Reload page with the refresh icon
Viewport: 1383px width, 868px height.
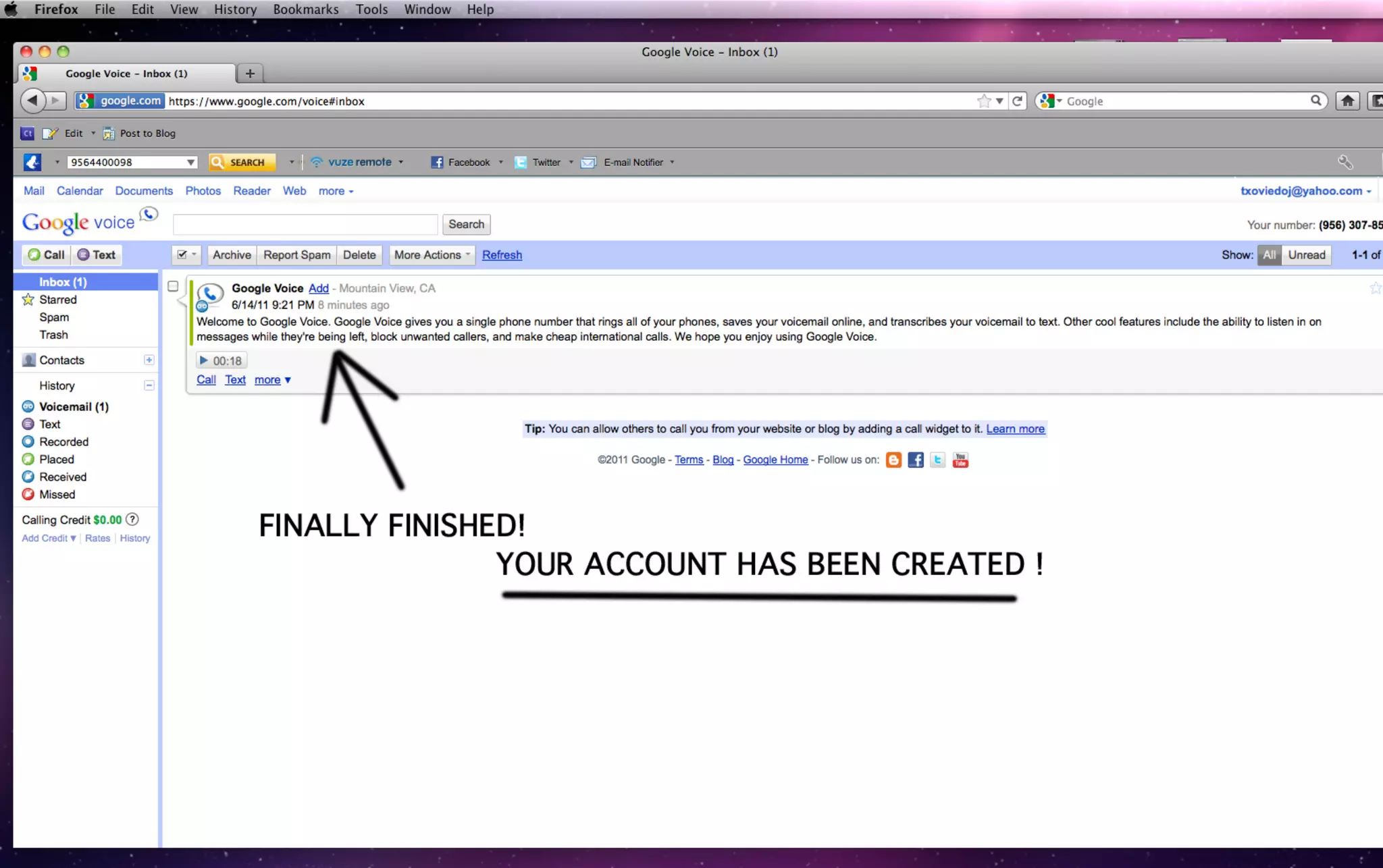(x=1017, y=101)
